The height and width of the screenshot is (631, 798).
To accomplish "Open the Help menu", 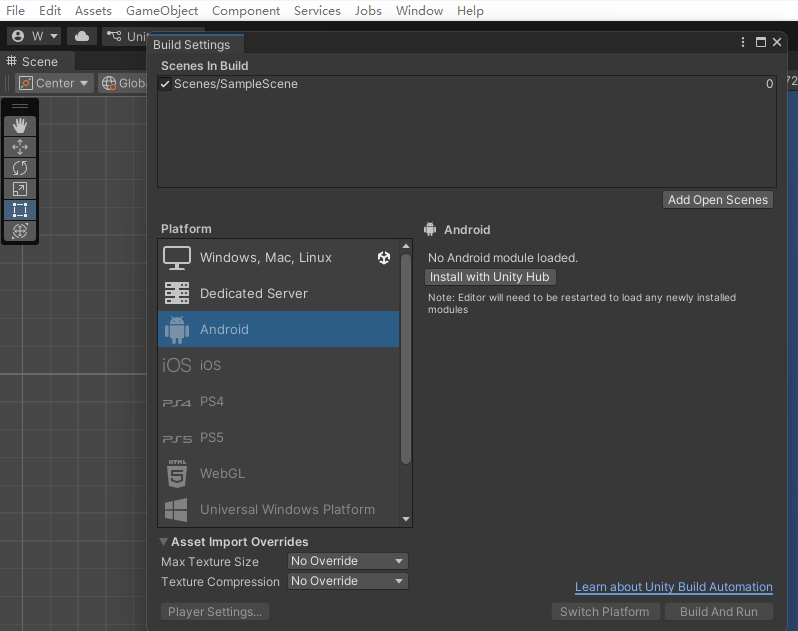I will [470, 11].
